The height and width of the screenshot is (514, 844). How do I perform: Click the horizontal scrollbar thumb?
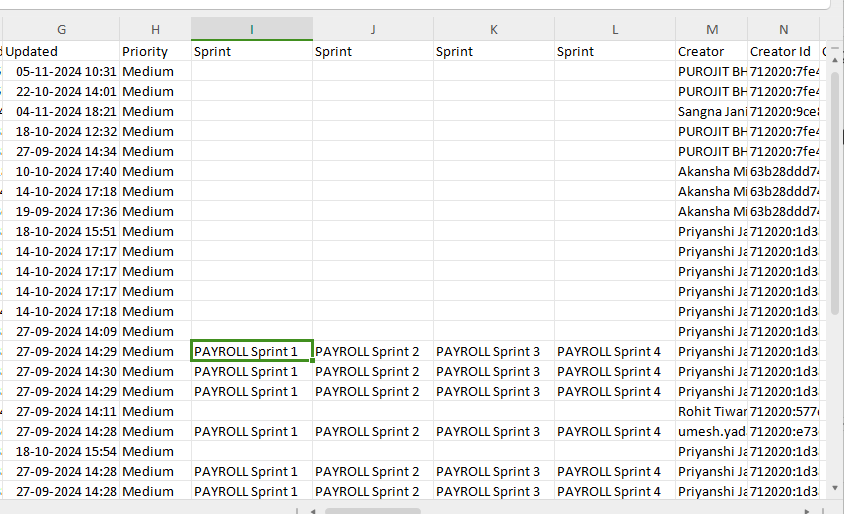pyautogui.click(x=372, y=511)
